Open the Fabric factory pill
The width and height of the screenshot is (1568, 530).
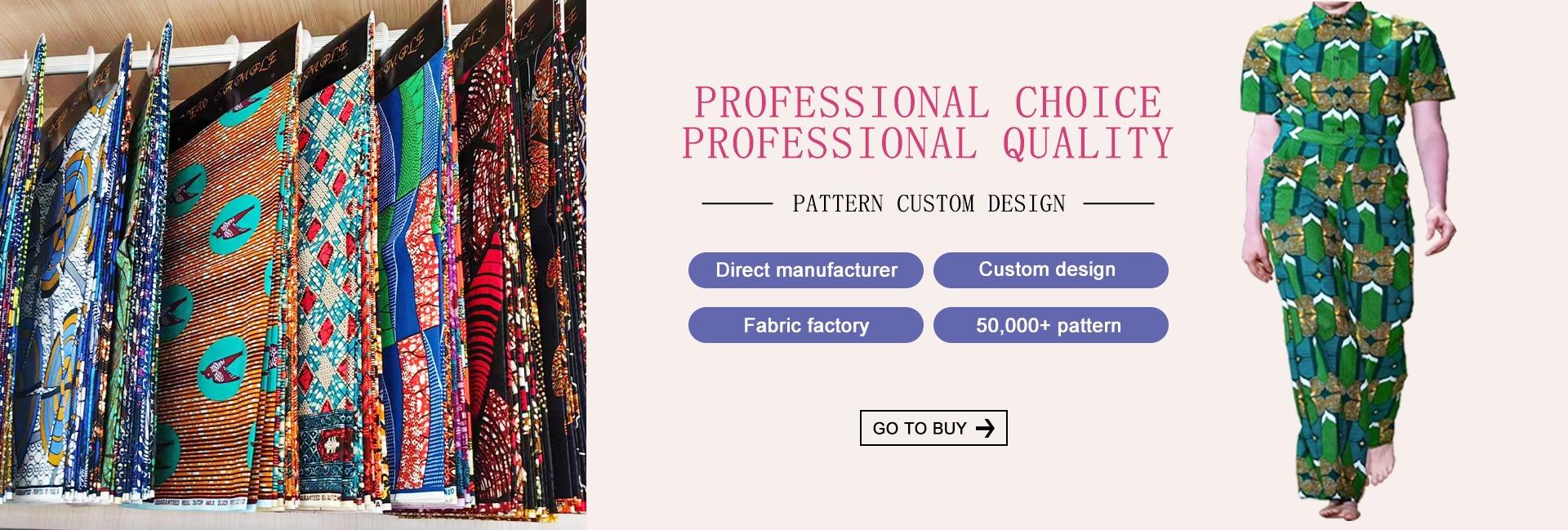[806, 325]
